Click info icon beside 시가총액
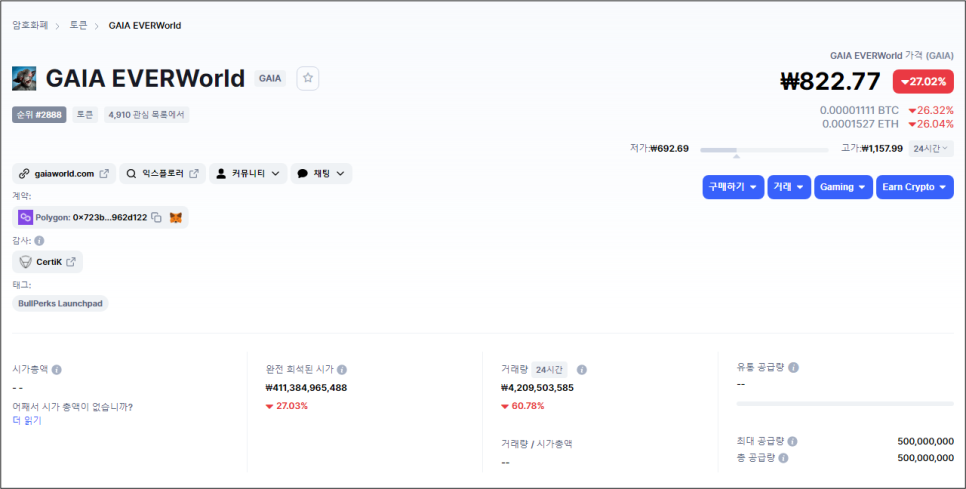 pos(57,370)
